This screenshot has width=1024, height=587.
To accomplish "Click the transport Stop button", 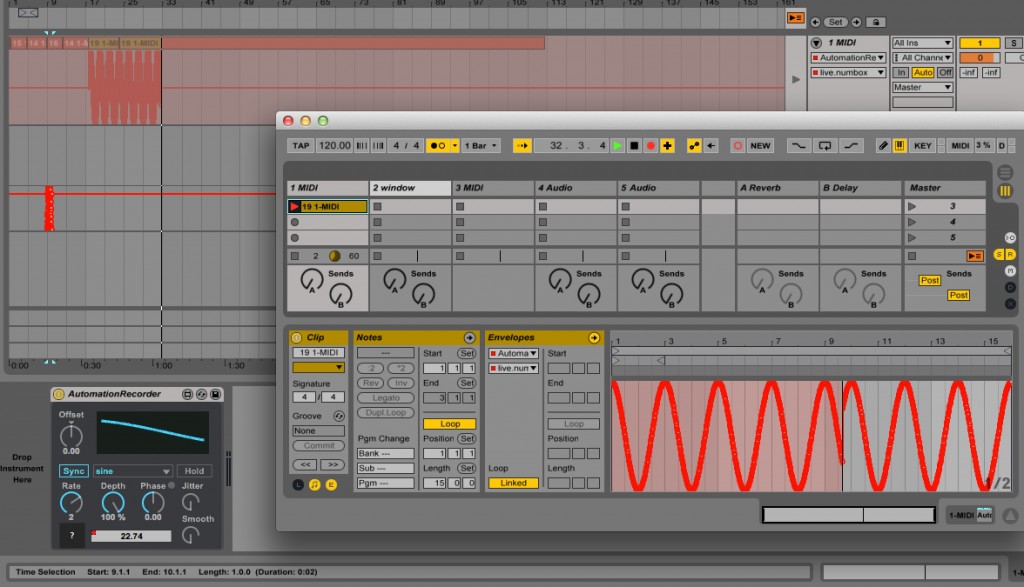I will [634, 146].
